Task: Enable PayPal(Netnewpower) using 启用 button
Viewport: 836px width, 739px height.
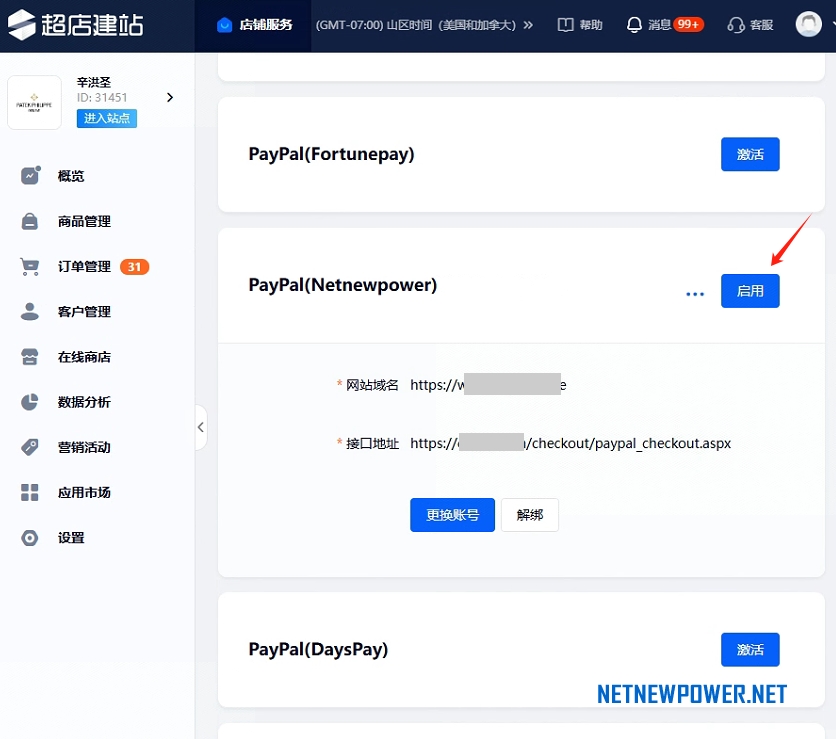Action: pyautogui.click(x=750, y=291)
